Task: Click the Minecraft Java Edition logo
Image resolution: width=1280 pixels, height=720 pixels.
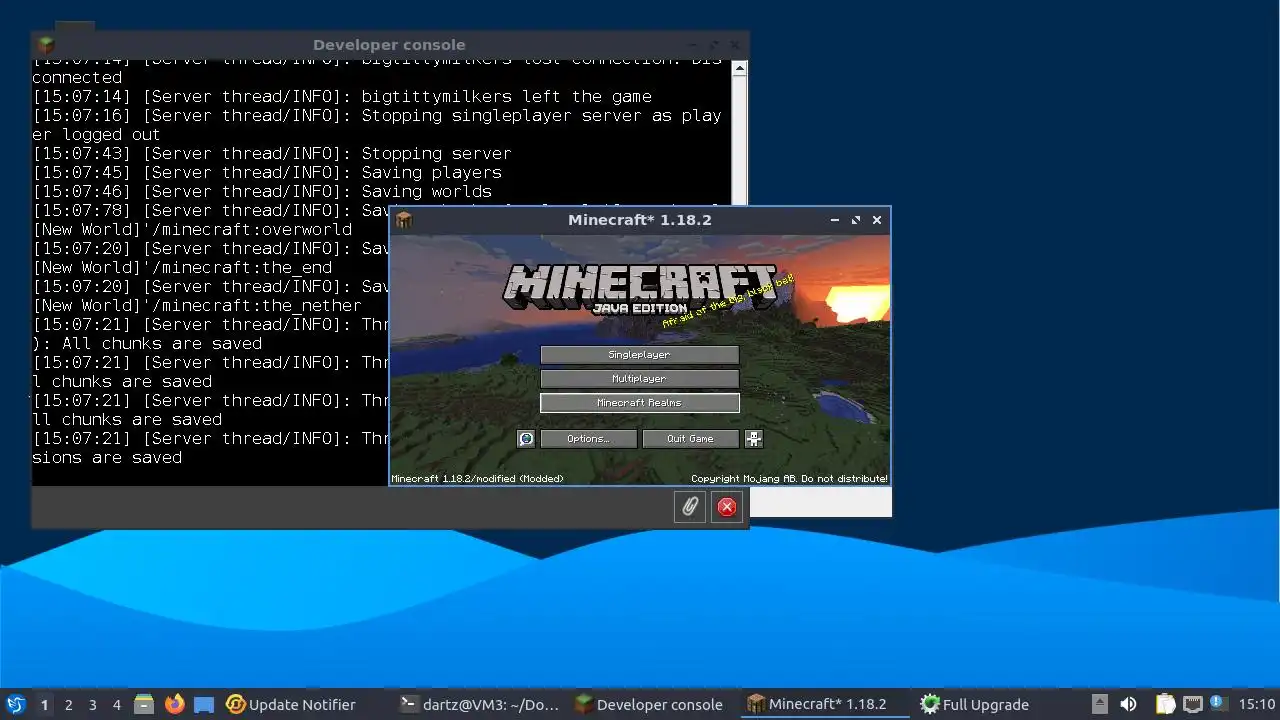Action: click(x=640, y=289)
